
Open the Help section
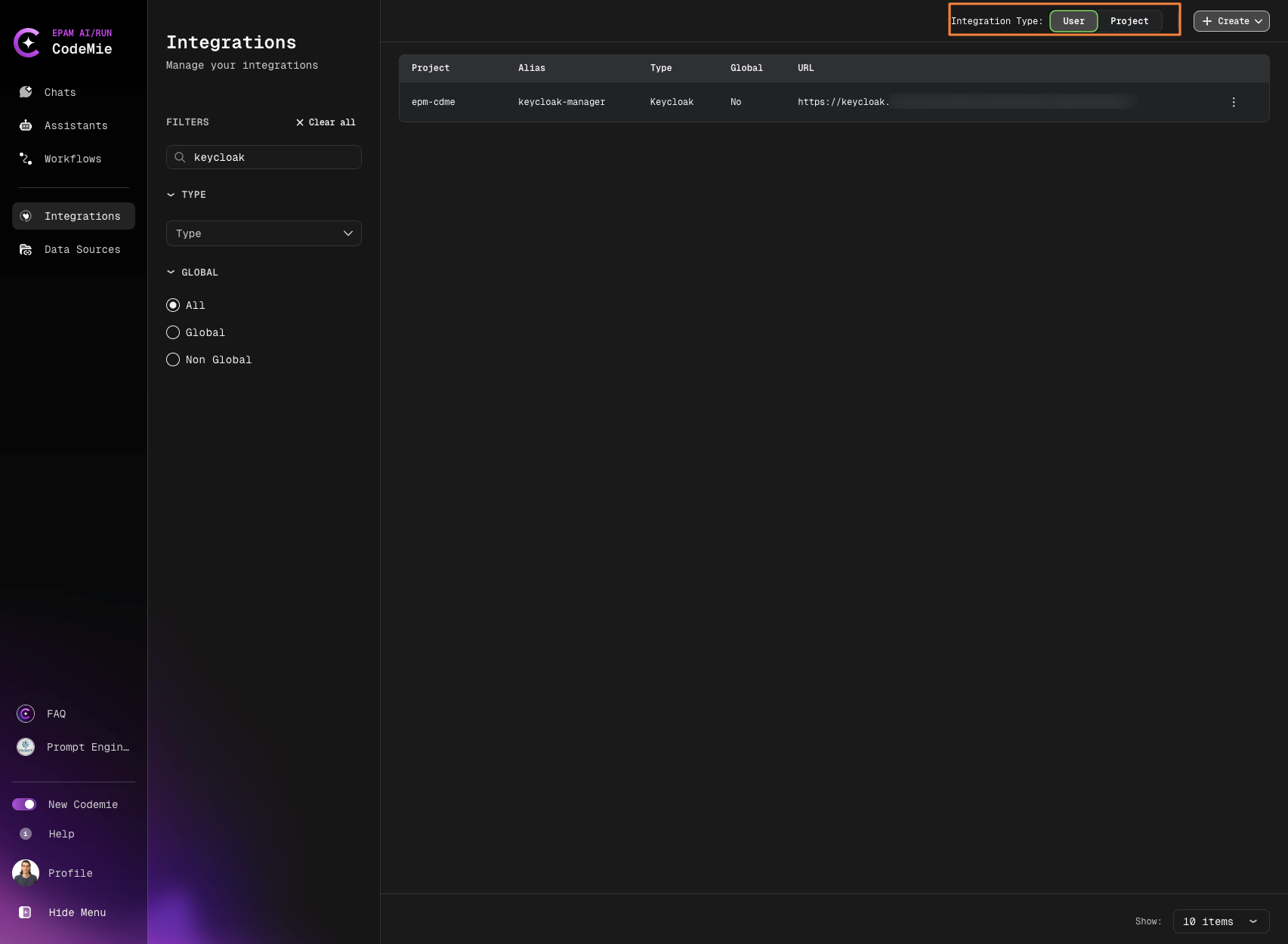point(60,834)
